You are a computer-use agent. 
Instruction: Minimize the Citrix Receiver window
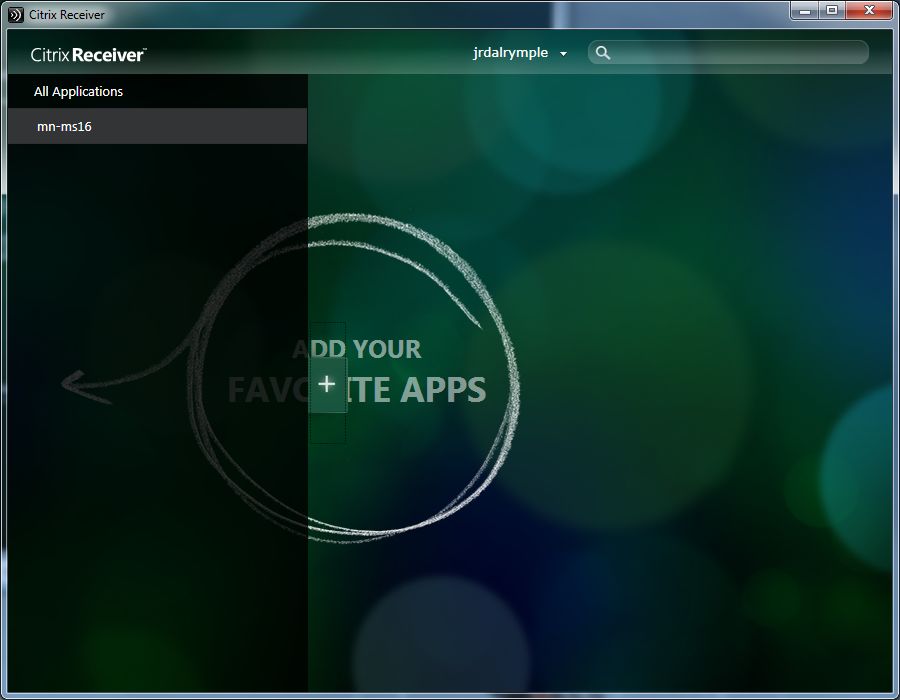coord(806,10)
